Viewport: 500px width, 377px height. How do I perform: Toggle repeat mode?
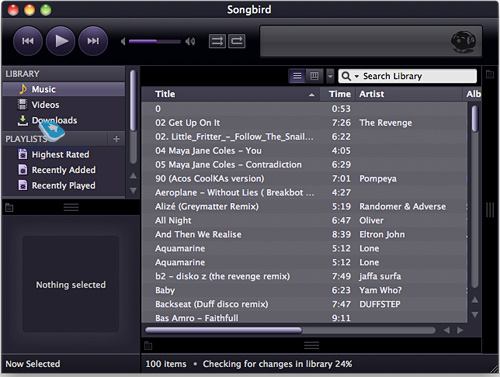237,41
